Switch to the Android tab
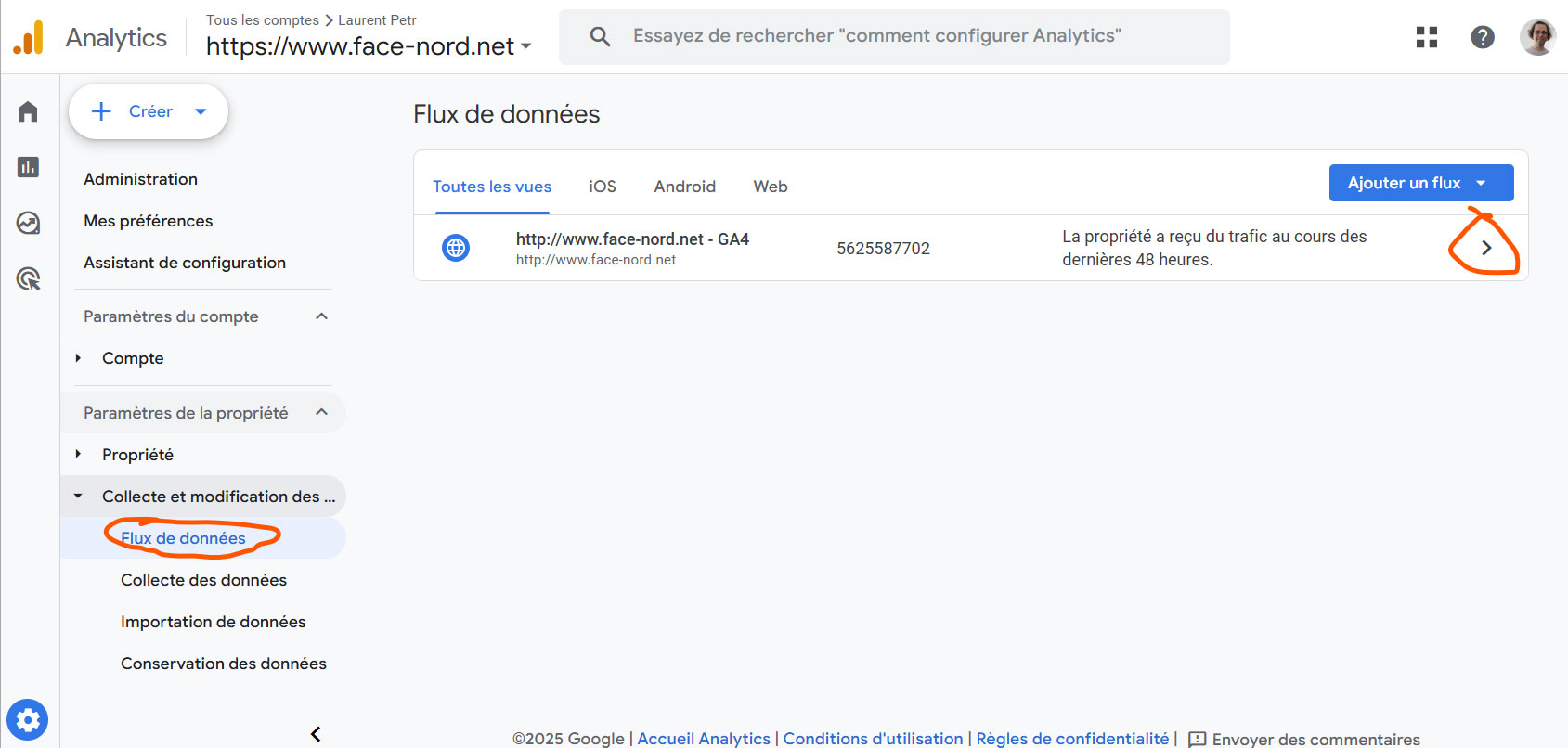1568x748 pixels. (x=684, y=187)
